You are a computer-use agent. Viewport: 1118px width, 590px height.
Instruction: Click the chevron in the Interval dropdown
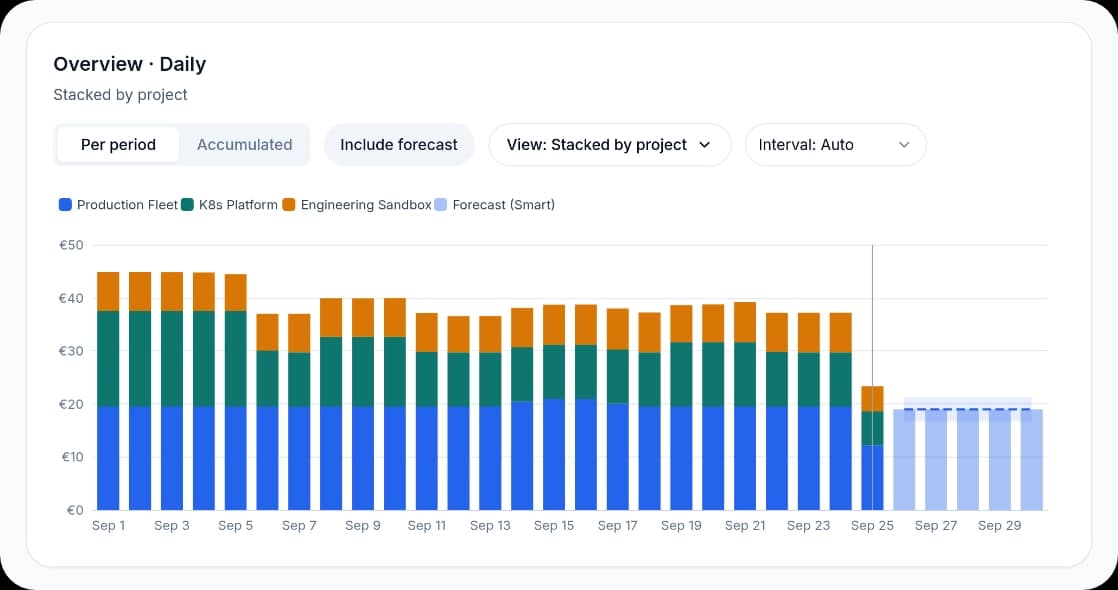click(x=904, y=145)
